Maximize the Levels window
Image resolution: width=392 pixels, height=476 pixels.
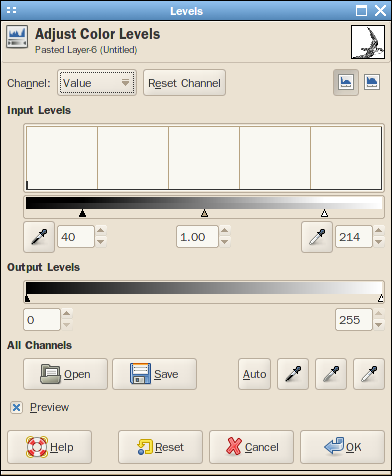click(361, 11)
